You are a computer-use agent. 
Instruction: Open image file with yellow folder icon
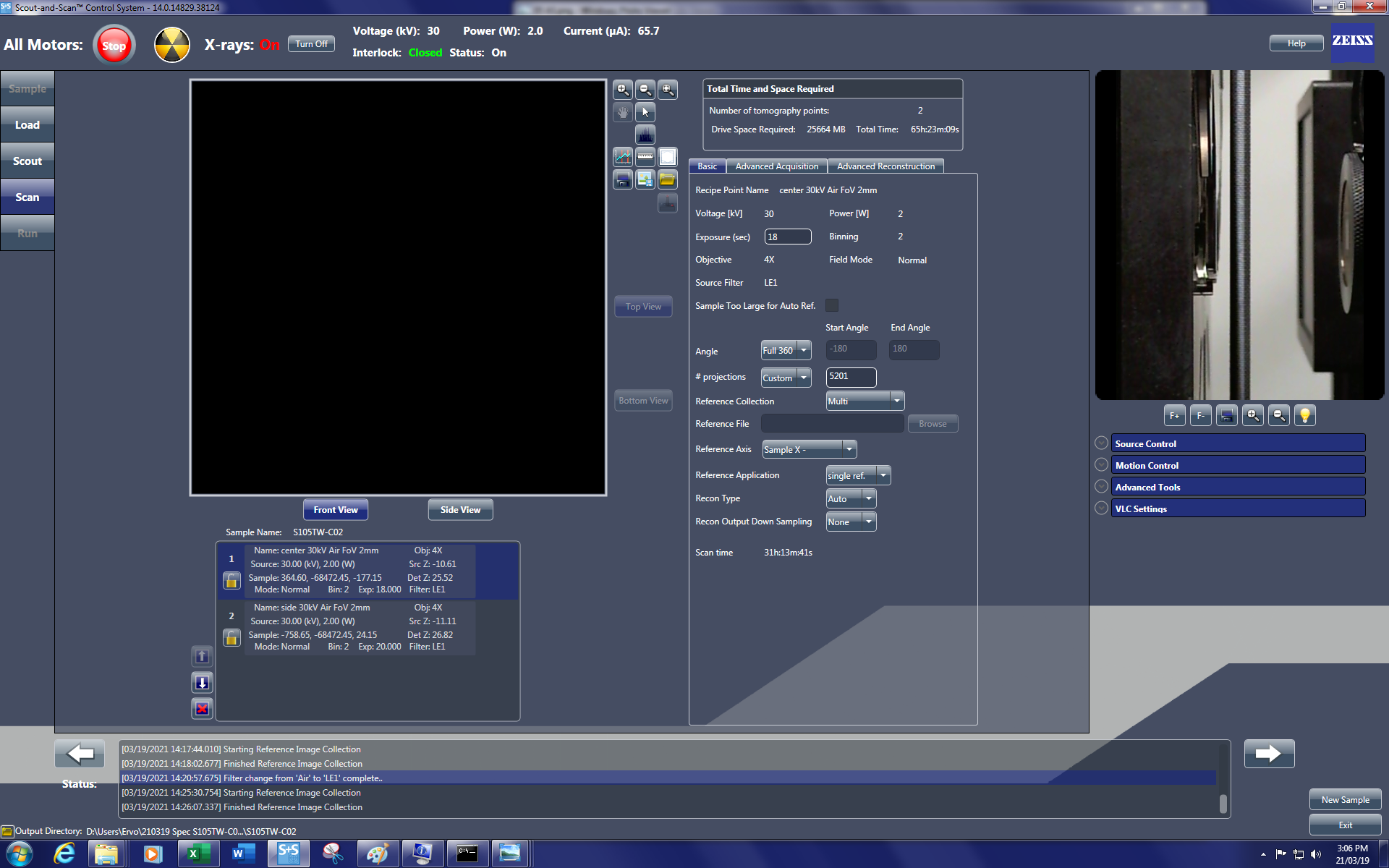(667, 179)
